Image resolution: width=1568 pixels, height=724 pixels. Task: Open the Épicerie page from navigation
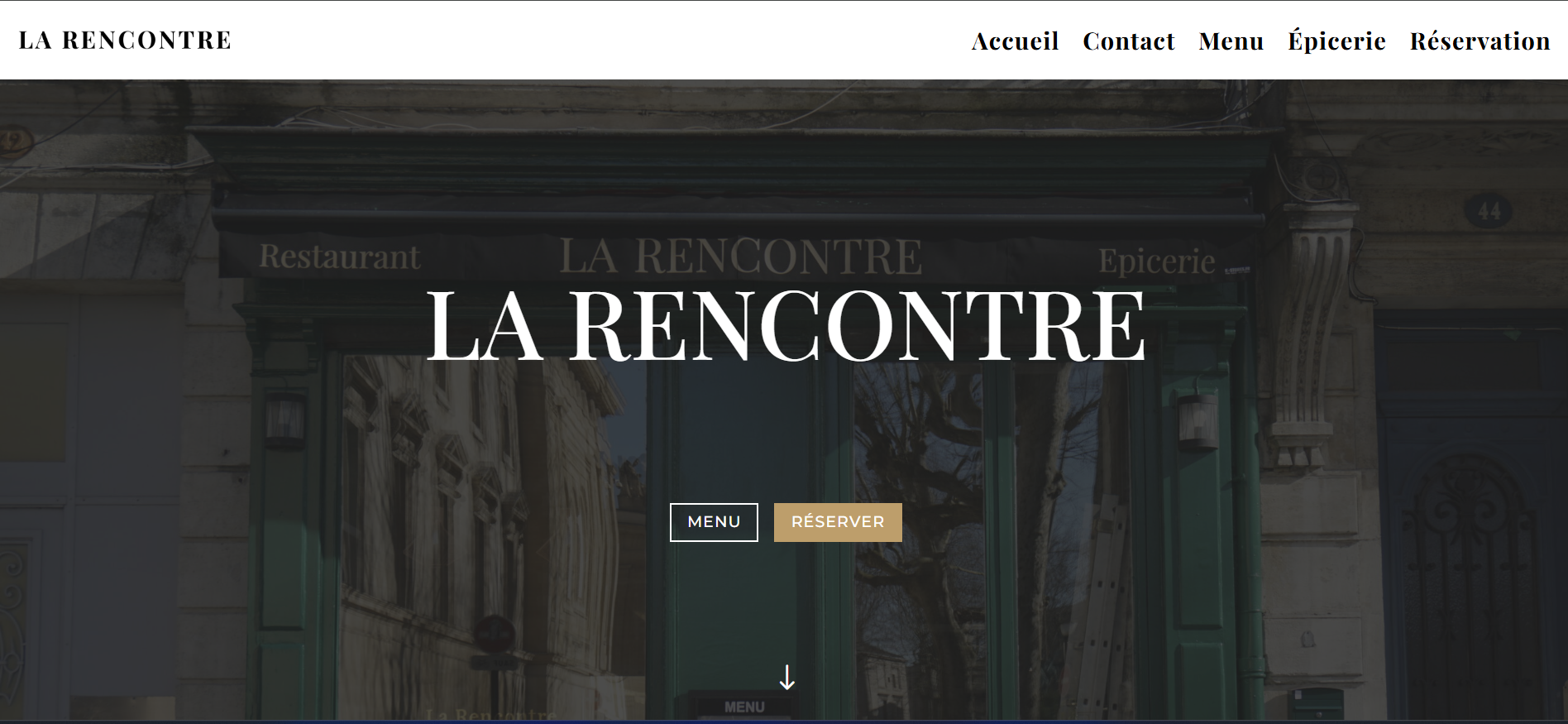coord(1336,41)
